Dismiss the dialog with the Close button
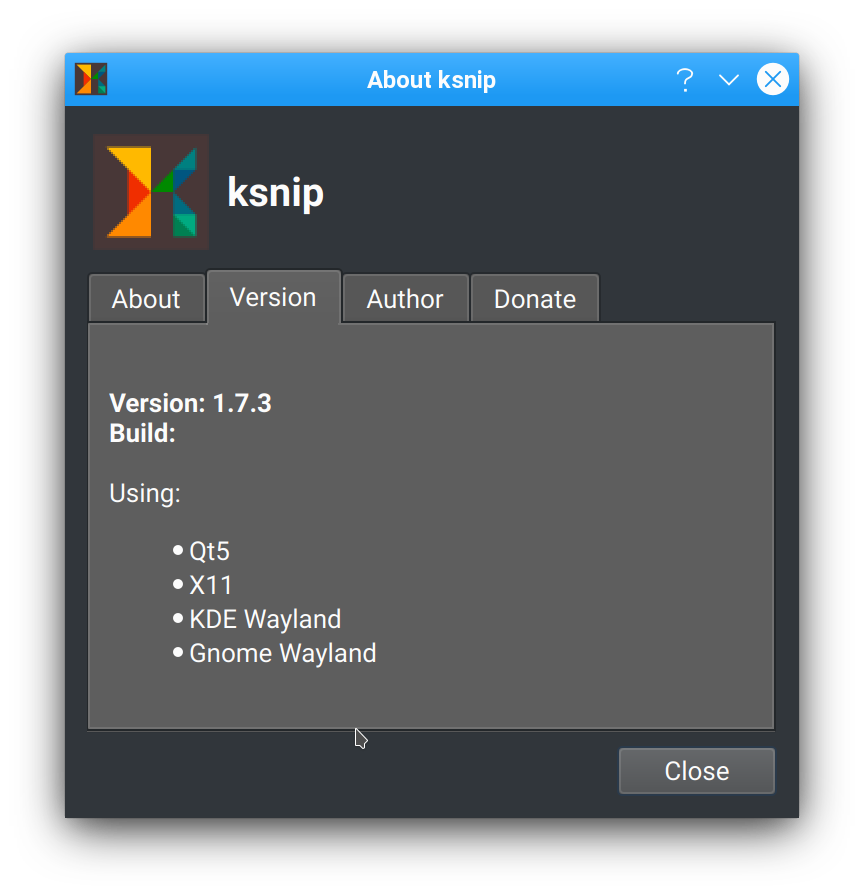 [696, 770]
